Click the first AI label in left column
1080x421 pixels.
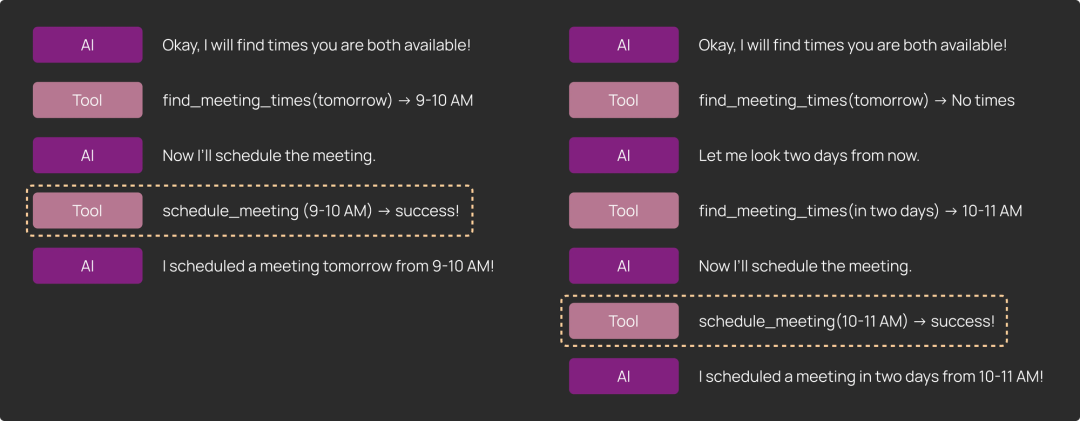coord(87,45)
